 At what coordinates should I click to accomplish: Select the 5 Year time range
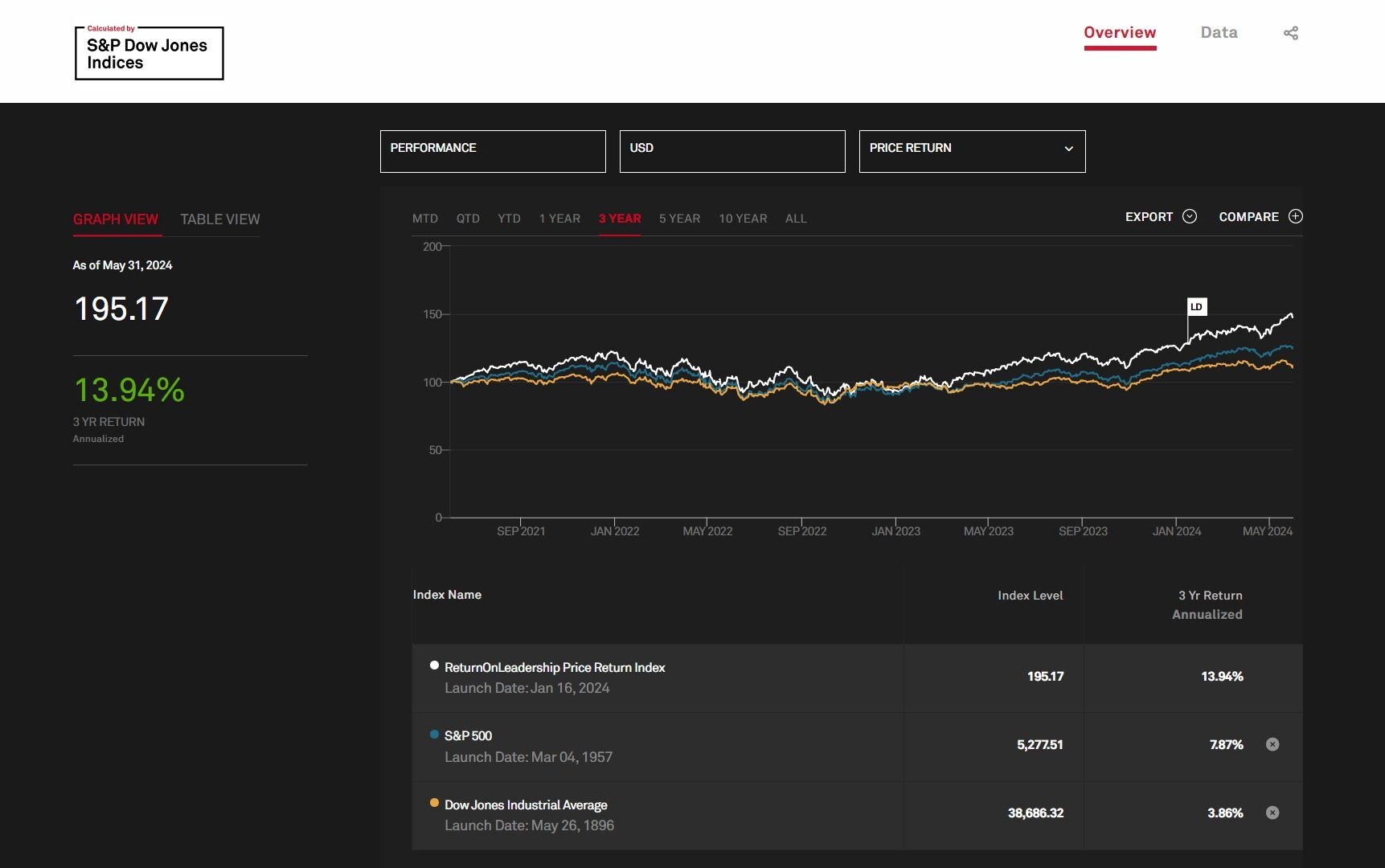(679, 219)
